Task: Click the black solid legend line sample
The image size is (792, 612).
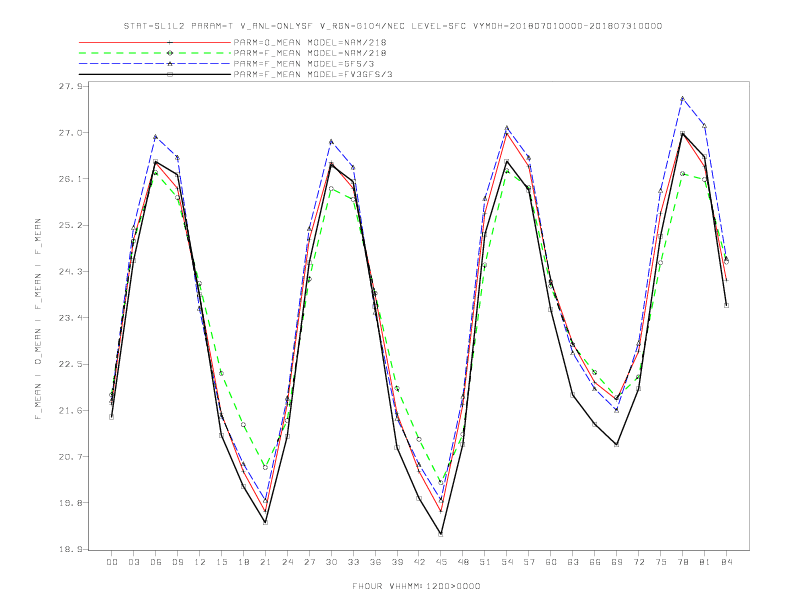Action: [155, 74]
